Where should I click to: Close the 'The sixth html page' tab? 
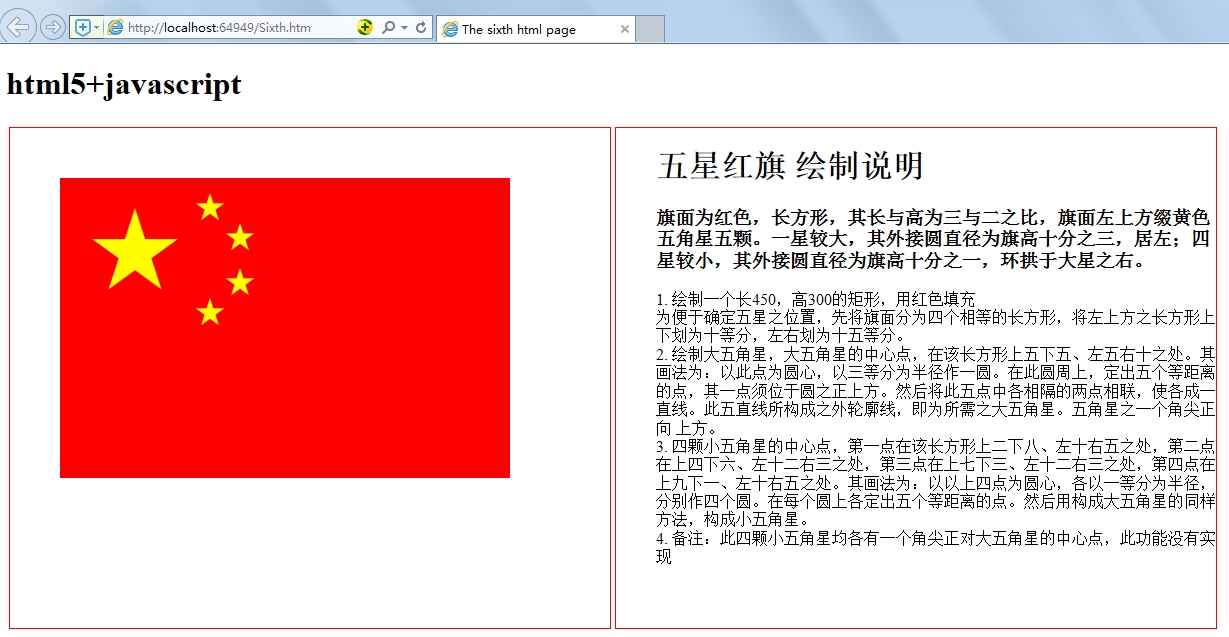pyautogui.click(x=625, y=29)
